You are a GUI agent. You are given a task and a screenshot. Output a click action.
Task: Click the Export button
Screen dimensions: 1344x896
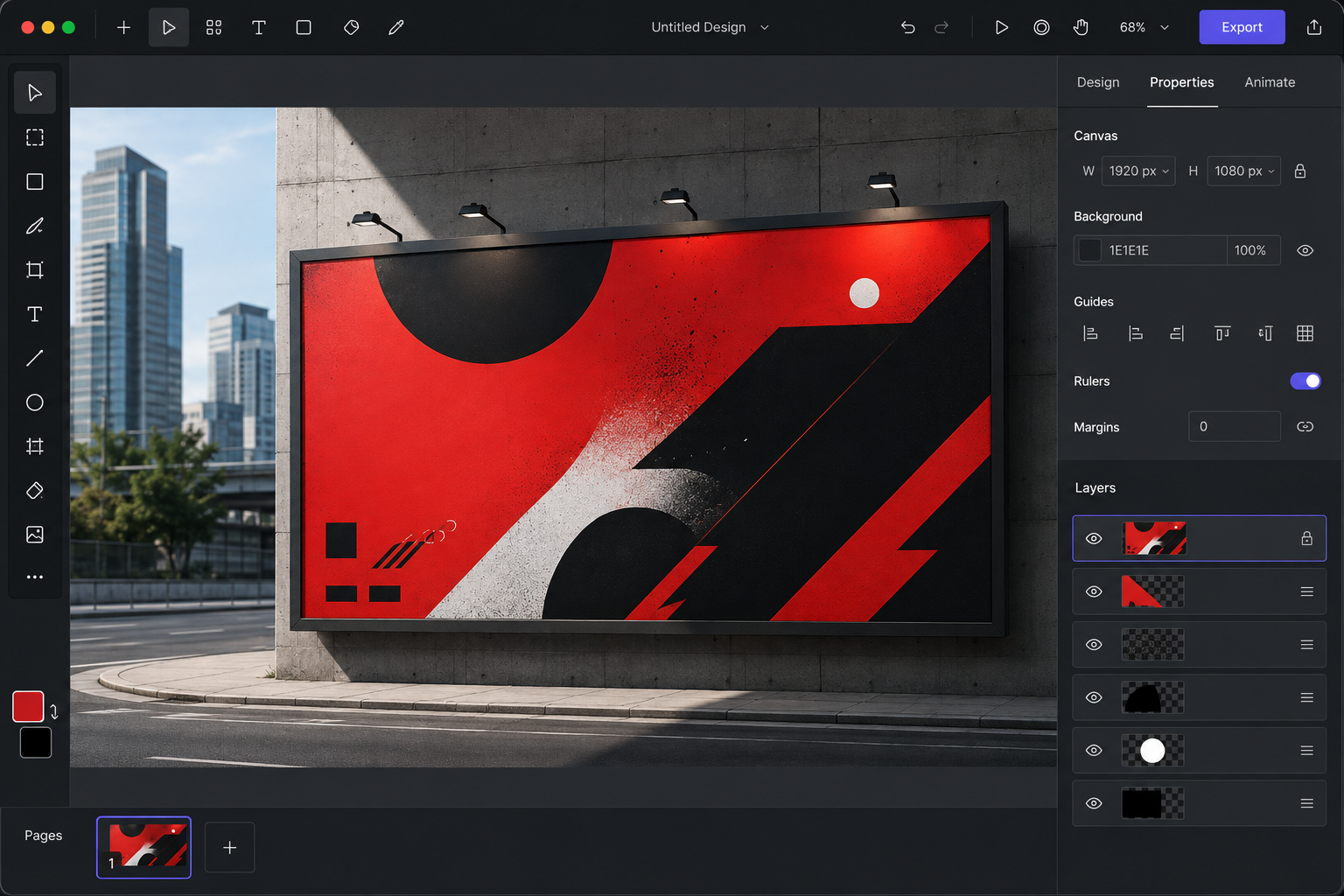point(1242,27)
